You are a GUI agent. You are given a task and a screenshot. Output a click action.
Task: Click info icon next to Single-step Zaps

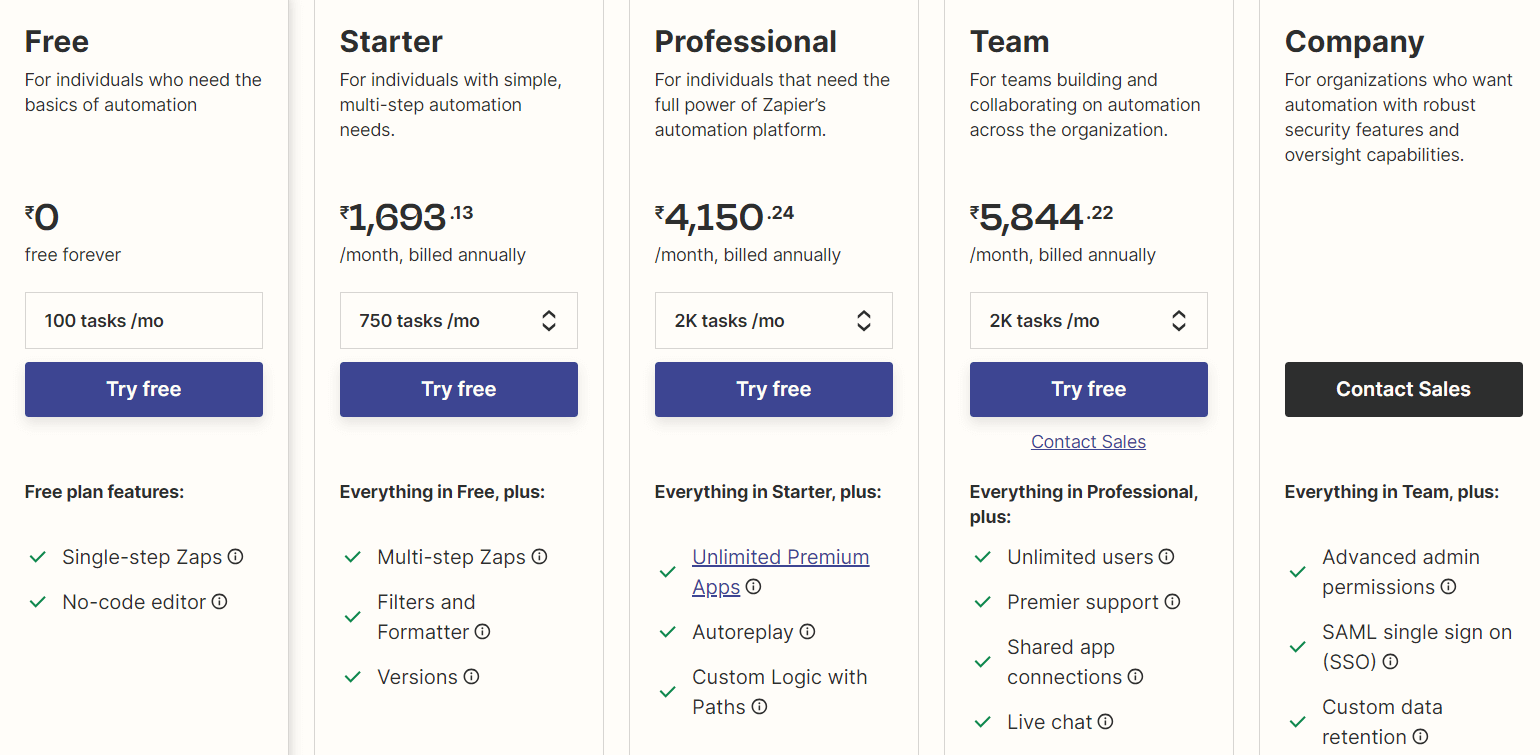pos(236,557)
